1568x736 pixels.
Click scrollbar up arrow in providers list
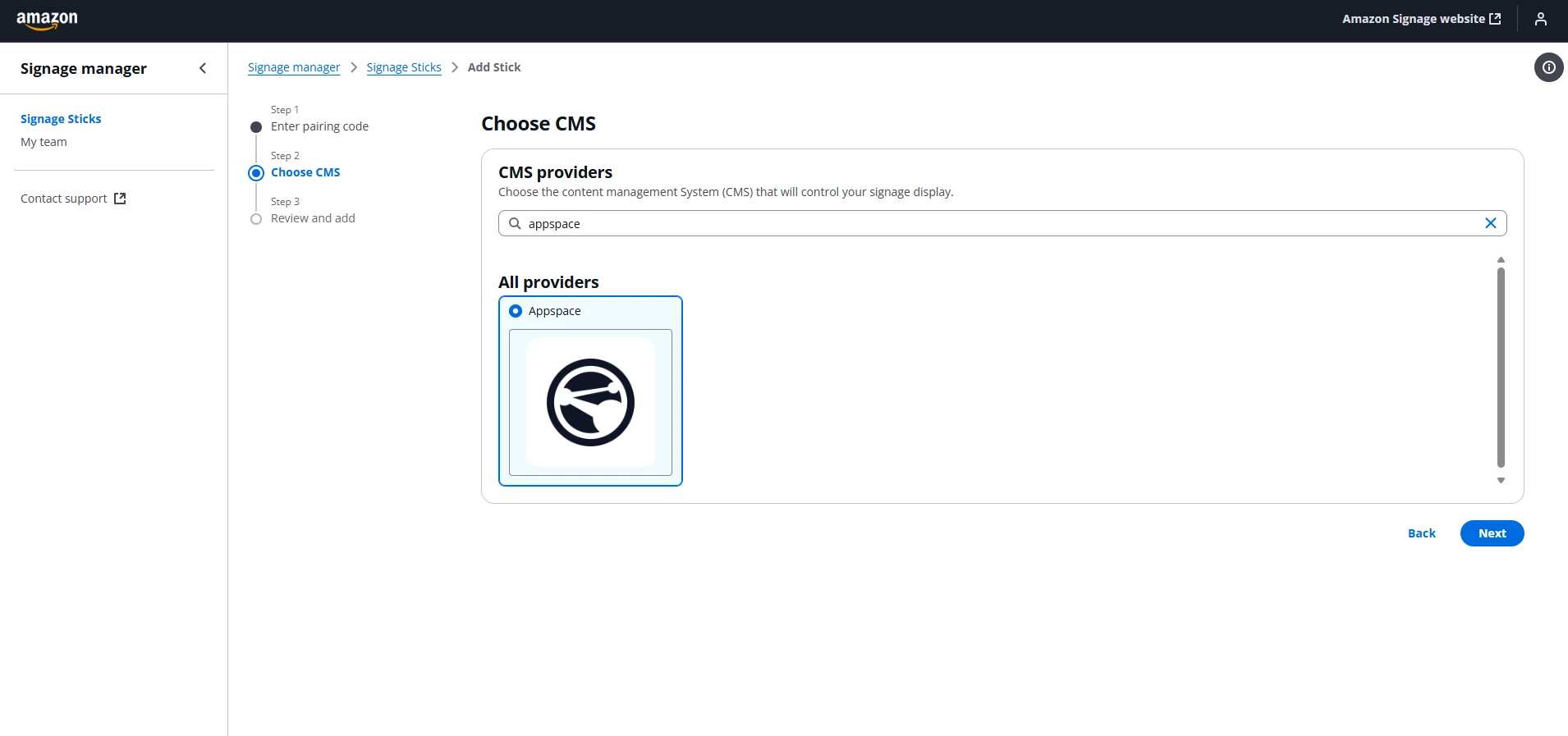[1501, 259]
